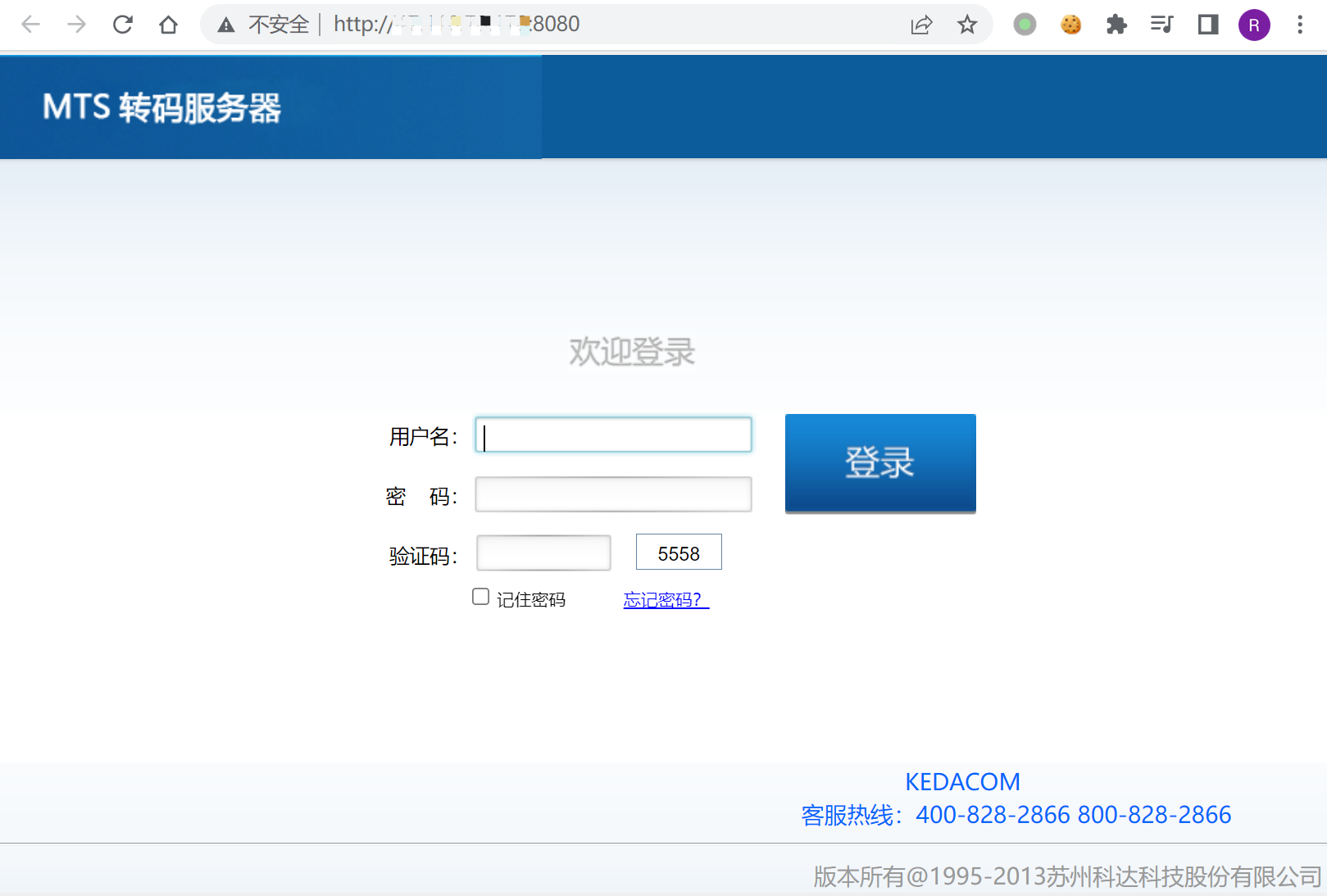This screenshot has height=896, width=1327.
Task: Click the not-secure warning icon
Action: 226,25
